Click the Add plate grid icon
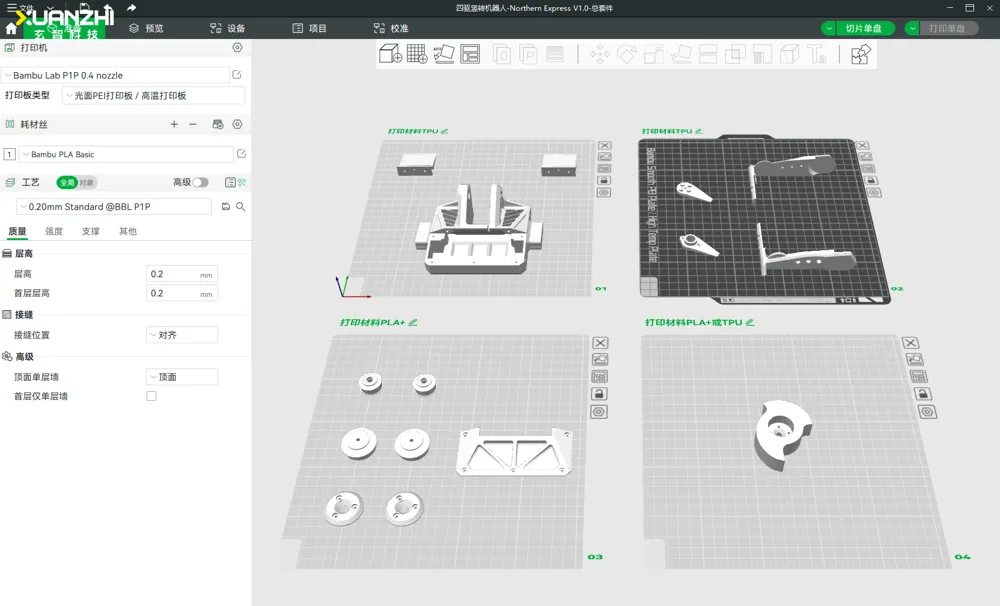 pyautogui.click(x=417, y=54)
